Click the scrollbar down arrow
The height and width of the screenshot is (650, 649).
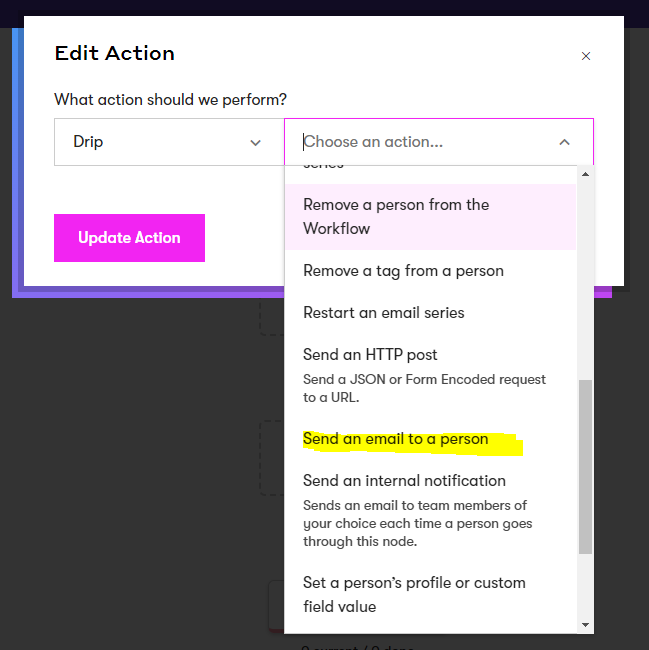tap(585, 625)
